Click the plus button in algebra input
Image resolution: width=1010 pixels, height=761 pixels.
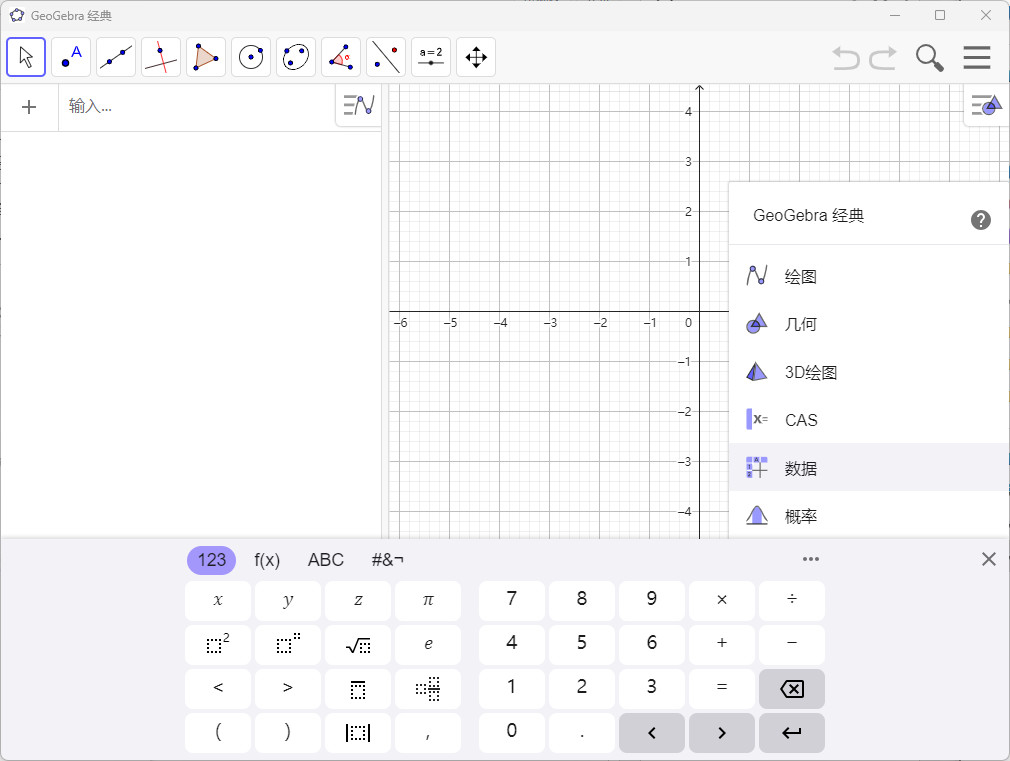(29, 107)
